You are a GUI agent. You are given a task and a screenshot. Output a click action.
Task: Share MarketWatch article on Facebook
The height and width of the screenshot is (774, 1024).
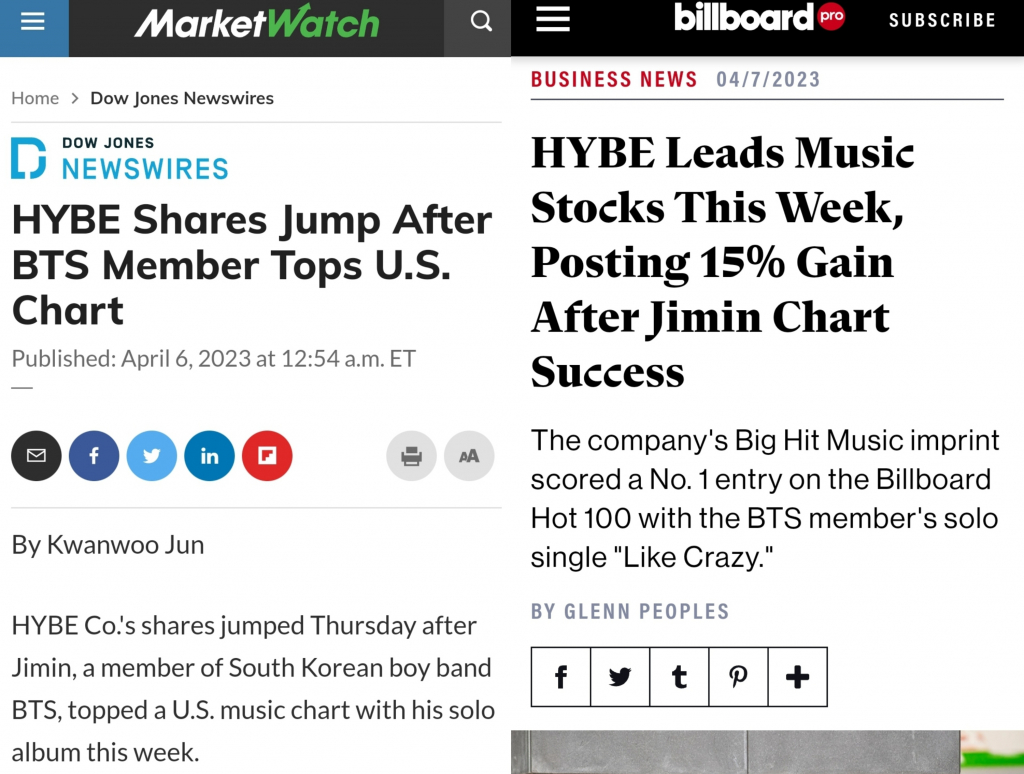[94, 456]
